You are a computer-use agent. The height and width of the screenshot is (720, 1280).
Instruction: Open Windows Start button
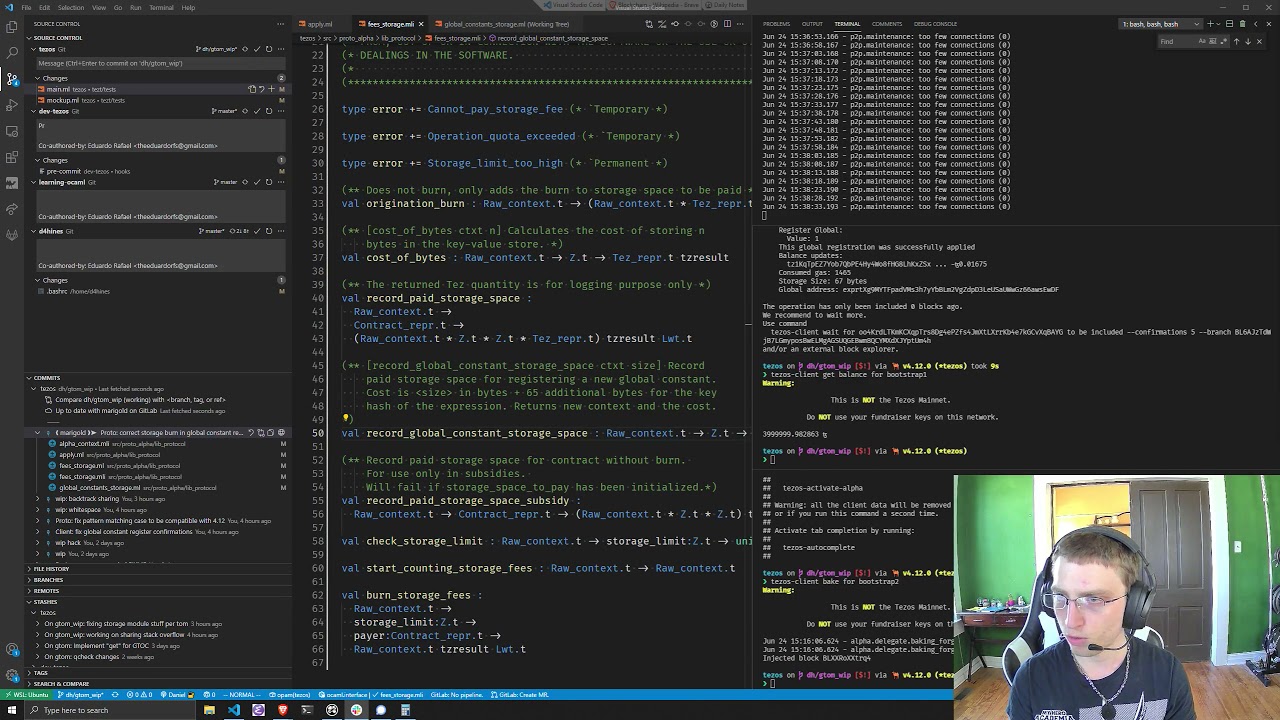point(12,710)
